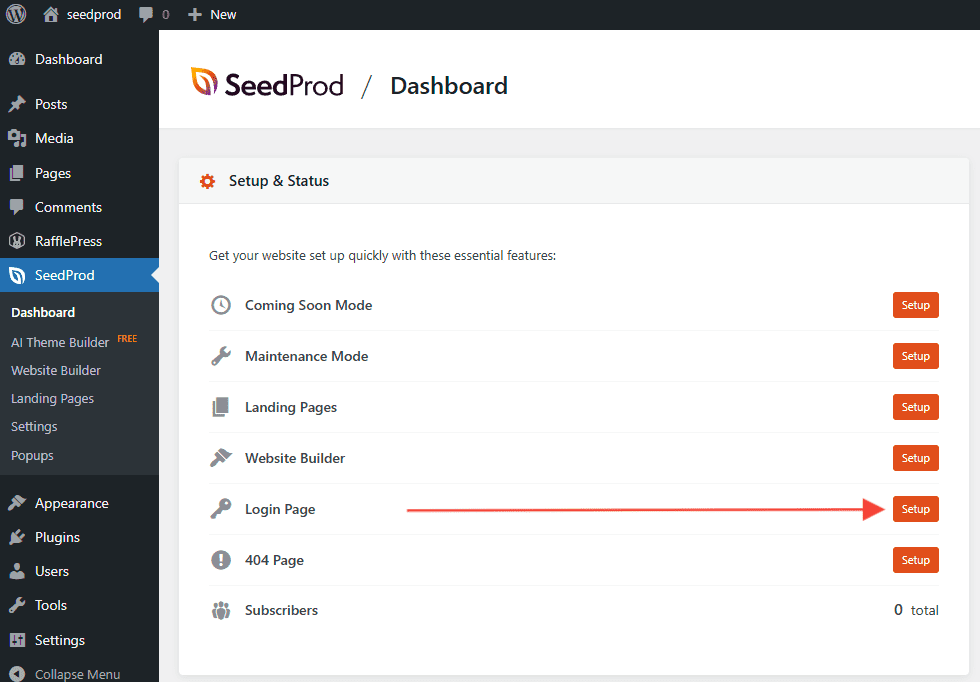980x682 pixels.
Task: Open comments via the speech bubble icon
Action: click(146, 14)
